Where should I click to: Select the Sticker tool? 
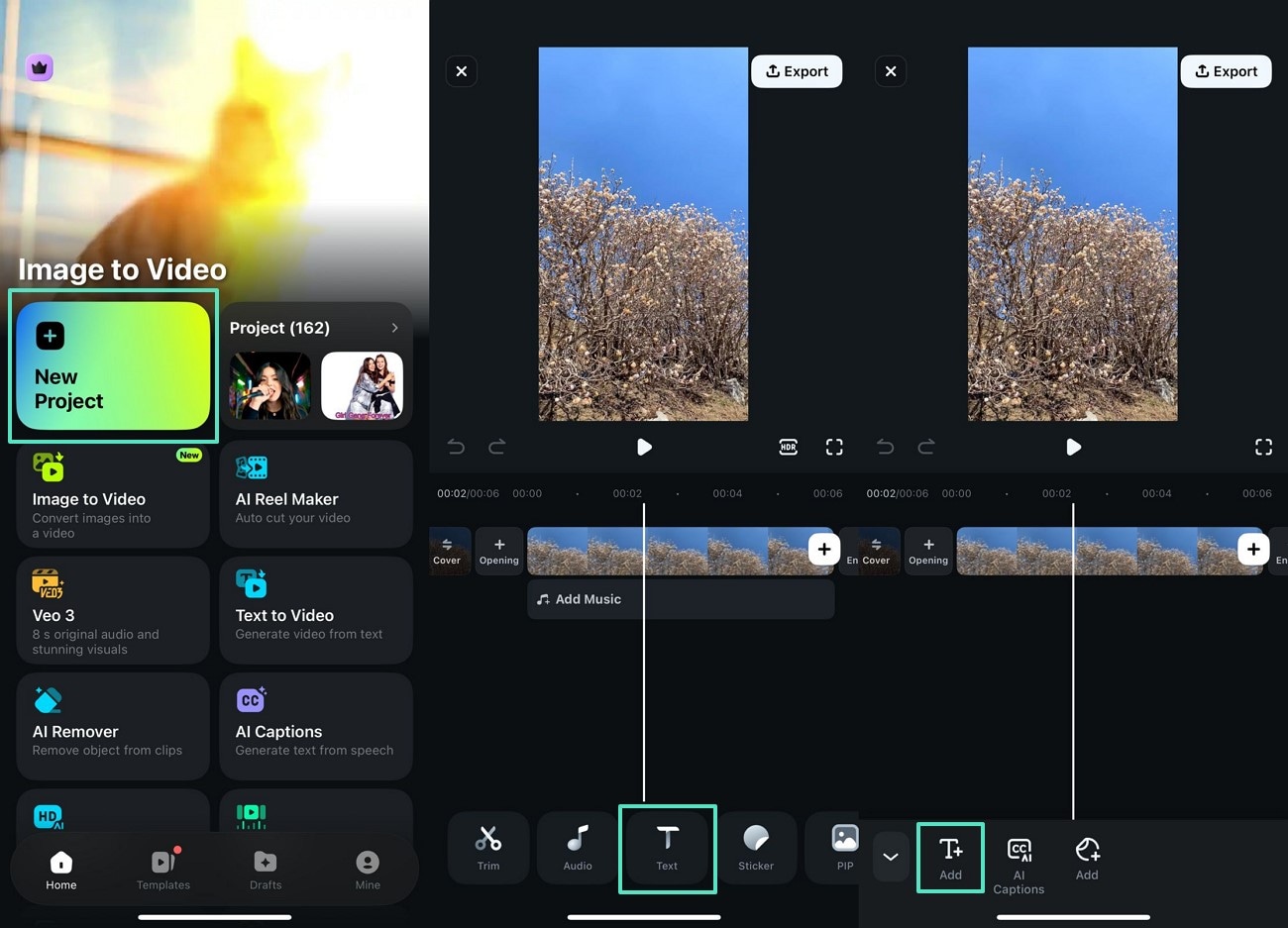(755, 848)
